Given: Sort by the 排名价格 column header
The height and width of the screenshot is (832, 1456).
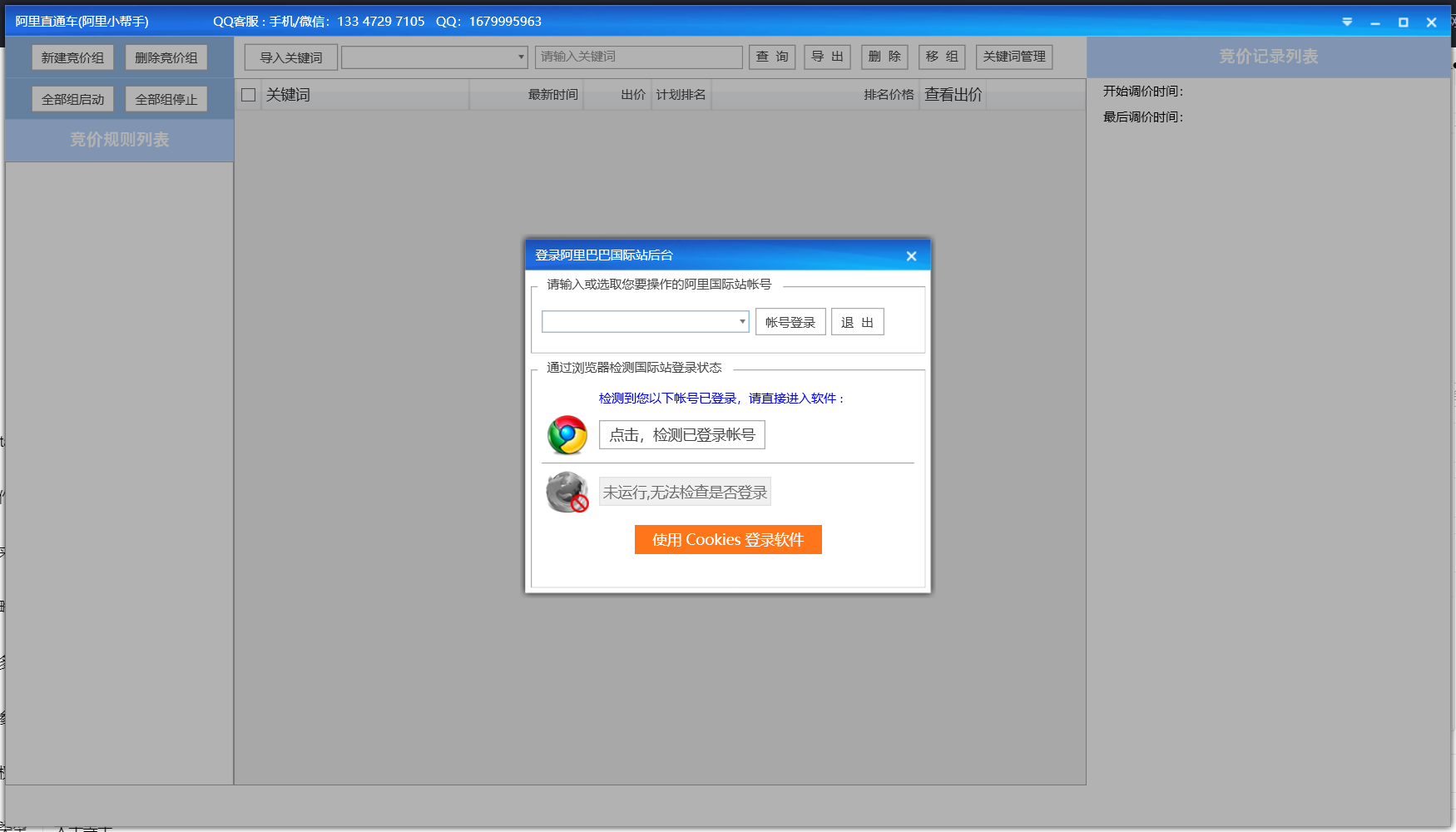Looking at the screenshot, I should pyautogui.click(x=815, y=95).
